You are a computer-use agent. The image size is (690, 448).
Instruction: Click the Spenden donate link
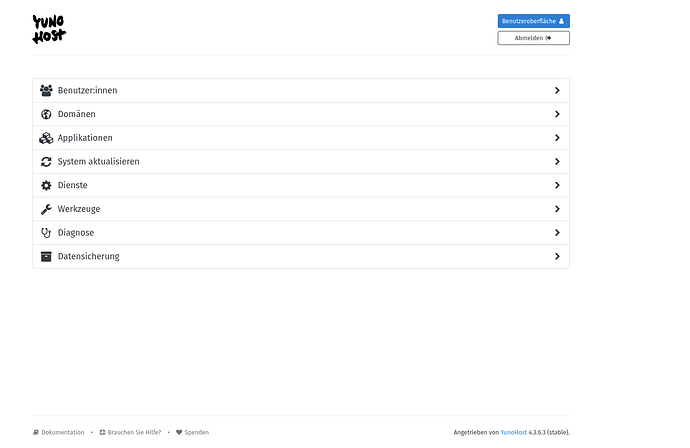(x=197, y=432)
